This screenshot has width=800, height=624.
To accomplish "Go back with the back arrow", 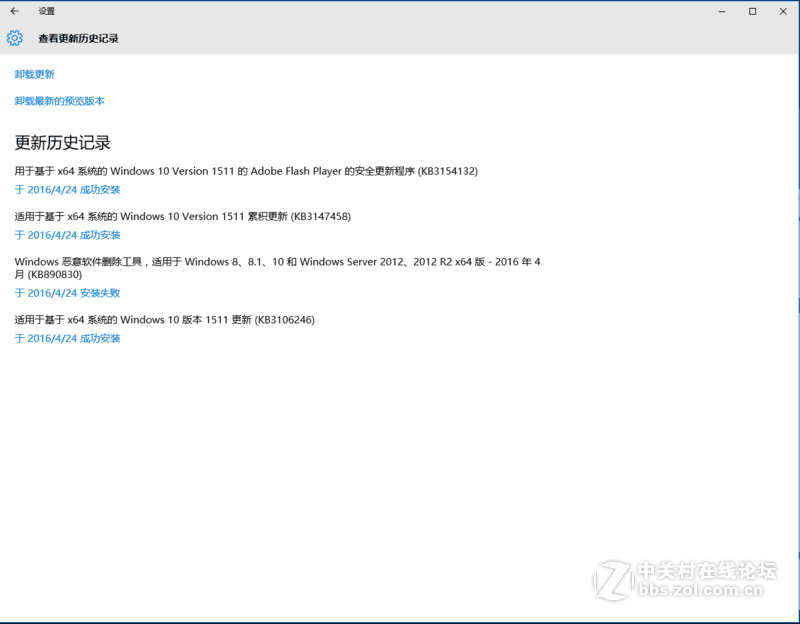I will click(x=15, y=11).
